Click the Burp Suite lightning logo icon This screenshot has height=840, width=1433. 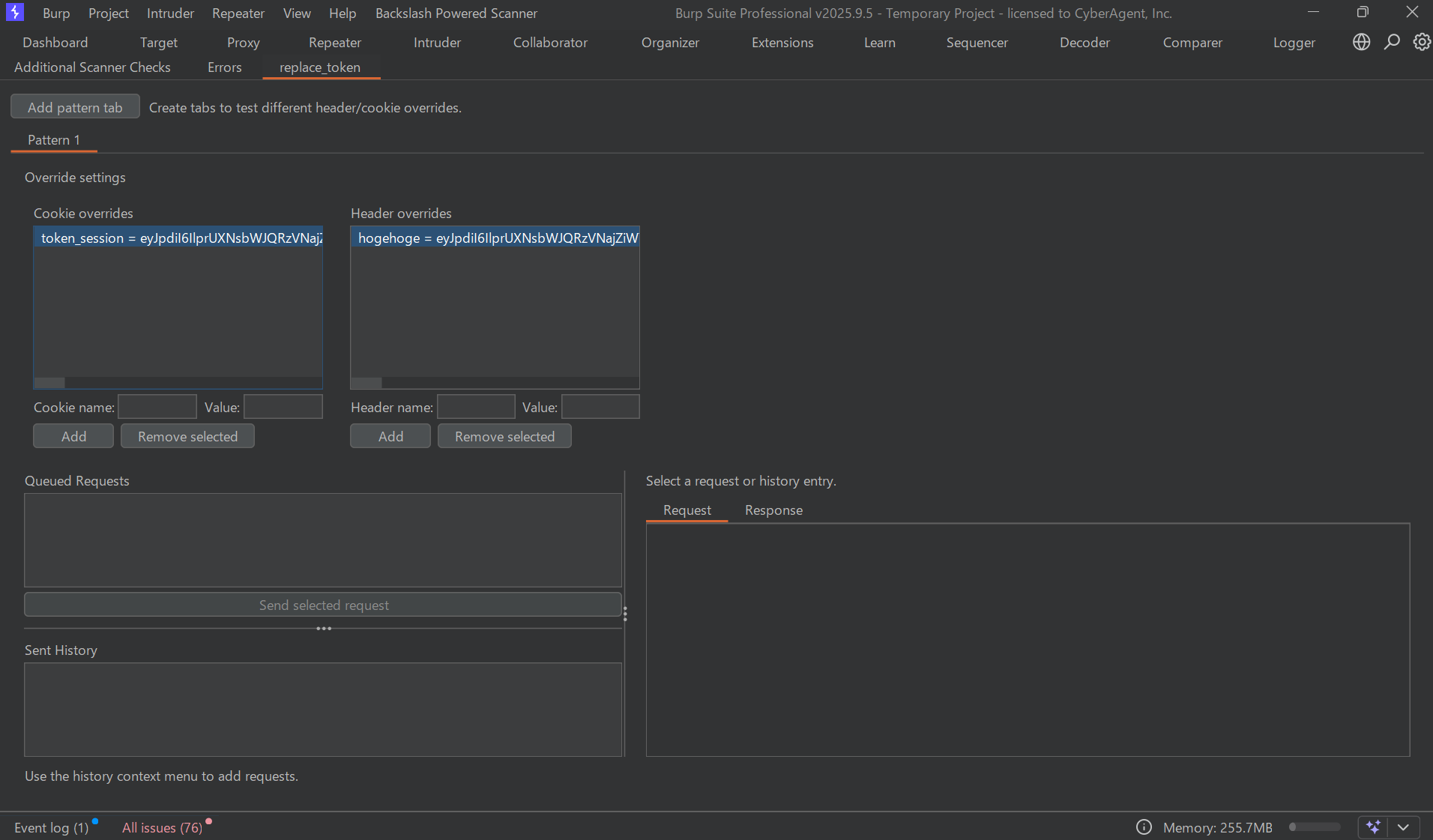point(14,13)
